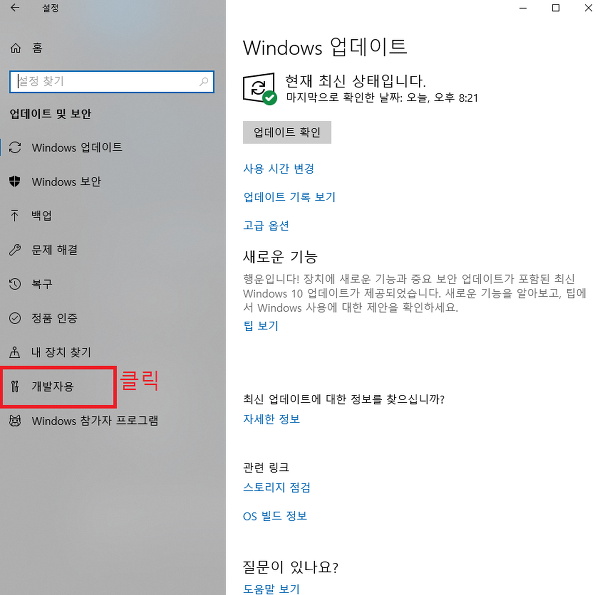Viewport: 600px width, 595px height.
Task: Click 최신 업데이트에 대한 정보를 찾으십니까? text
Action: pyautogui.click(x=344, y=399)
